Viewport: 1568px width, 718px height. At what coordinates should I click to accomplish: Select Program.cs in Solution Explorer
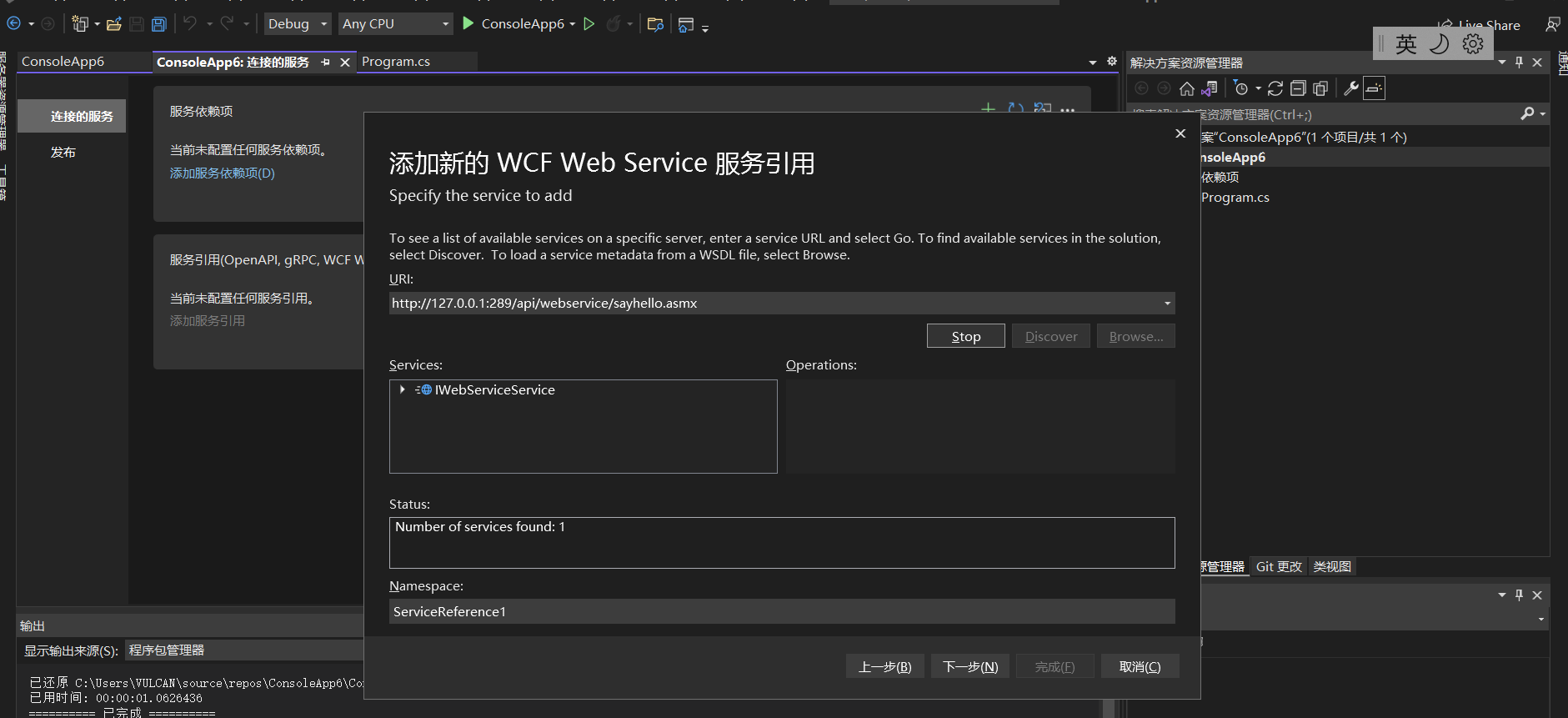[x=1235, y=198]
